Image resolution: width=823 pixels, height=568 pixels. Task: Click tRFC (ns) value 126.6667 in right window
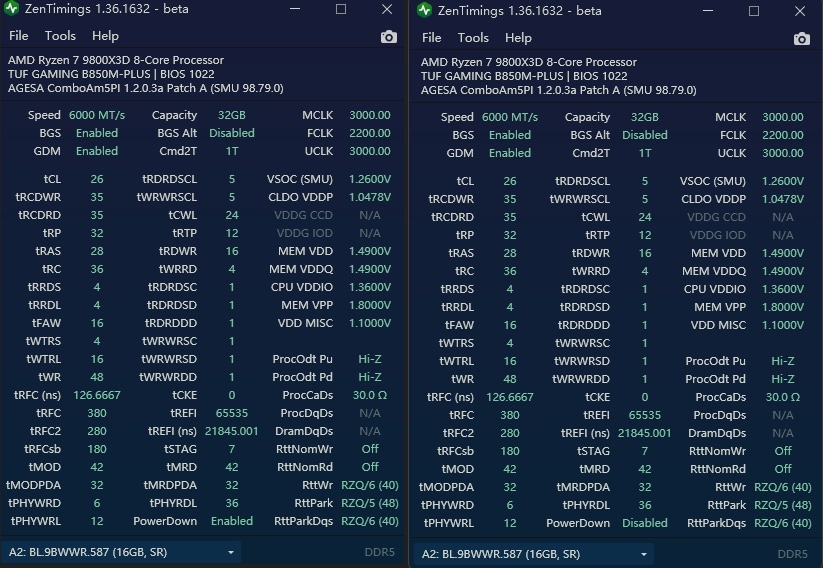coord(510,397)
